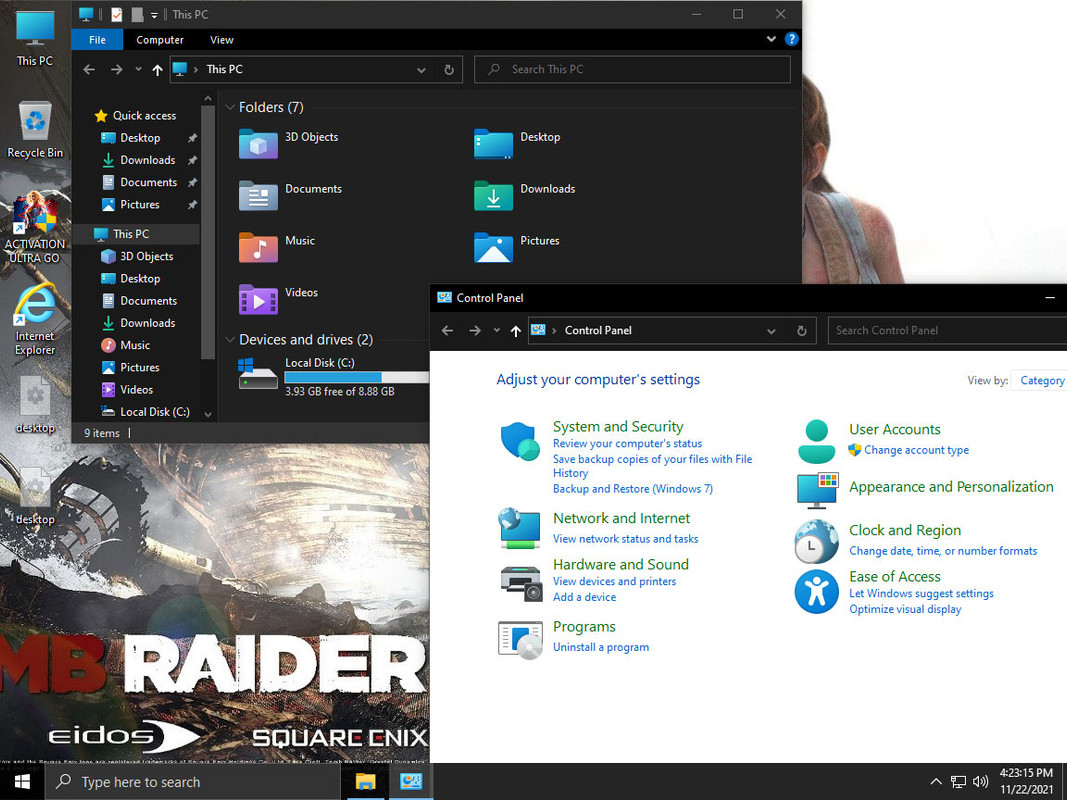Click the User Accounts person icon
This screenshot has height=800, width=1067.
tap(816, 441)
